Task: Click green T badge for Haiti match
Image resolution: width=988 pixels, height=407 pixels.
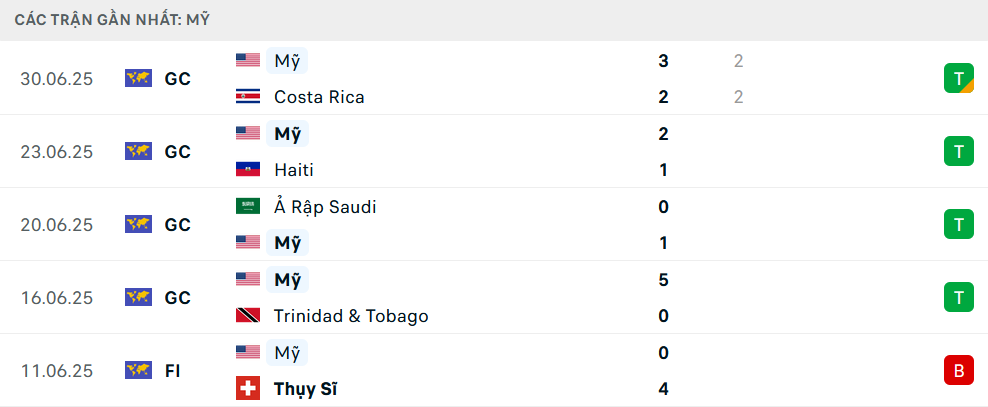Action: pyautogui.click(x=958, y=151)
